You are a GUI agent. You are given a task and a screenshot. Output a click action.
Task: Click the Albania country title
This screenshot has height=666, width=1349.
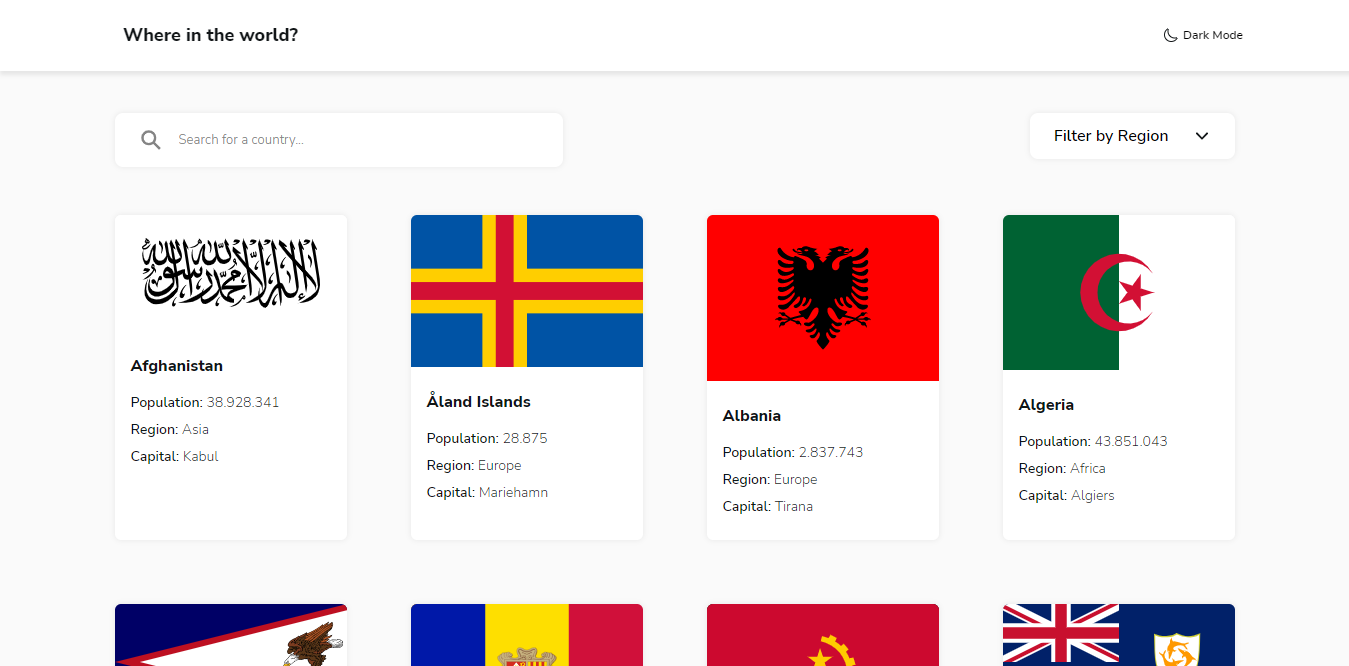752,416
